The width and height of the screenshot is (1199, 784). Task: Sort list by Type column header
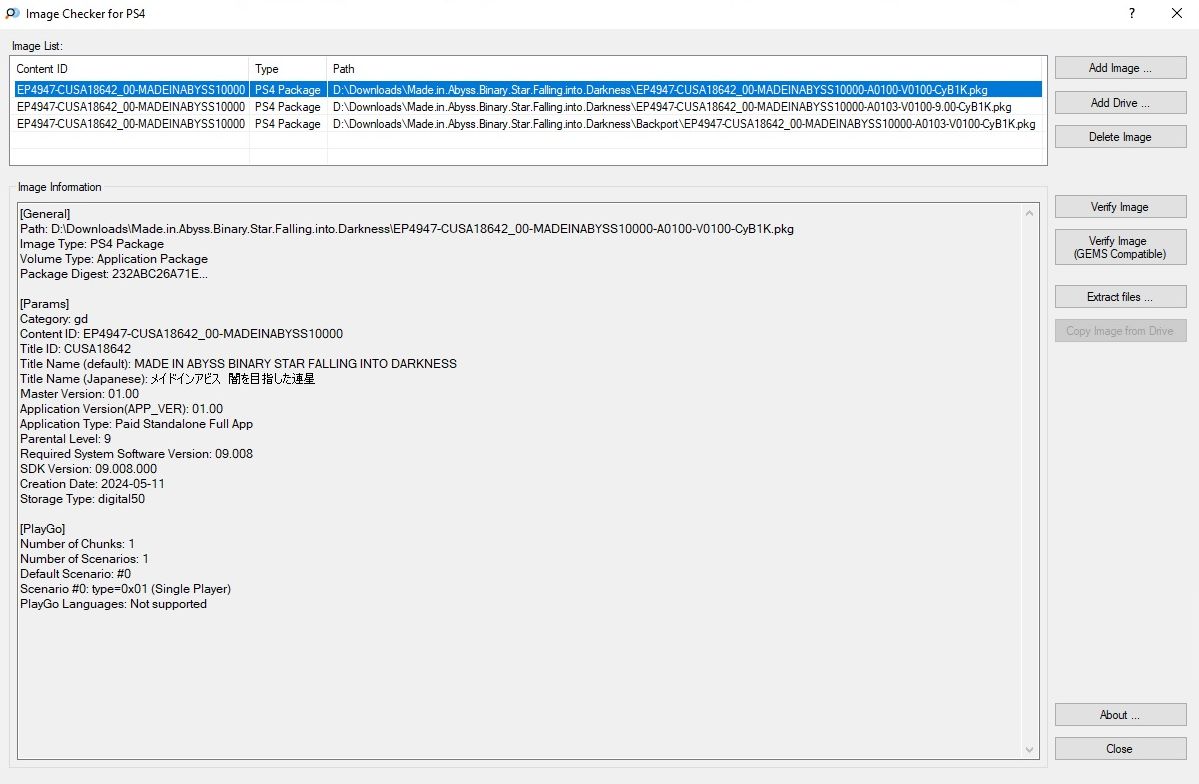288,69
